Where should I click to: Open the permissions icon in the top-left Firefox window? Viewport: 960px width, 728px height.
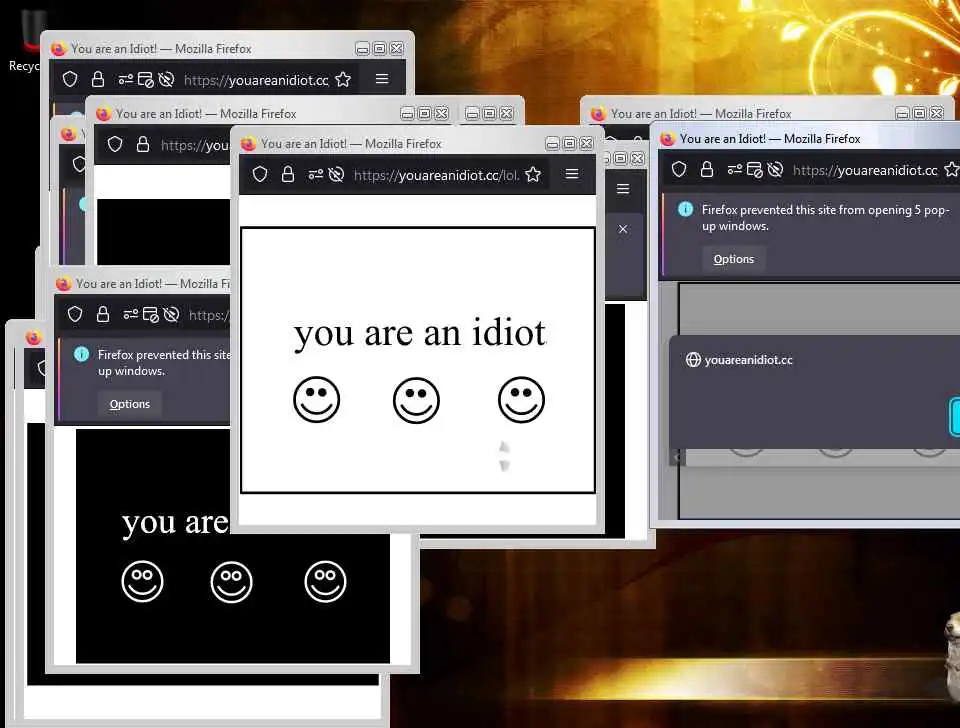126,80
